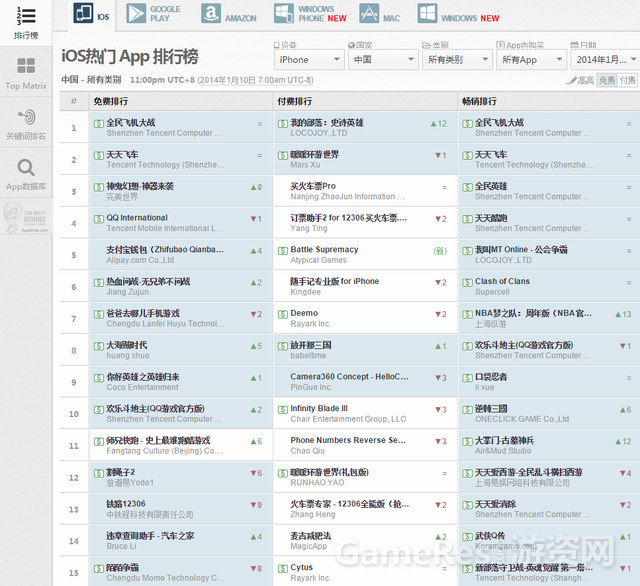Open 支付宝钱包 Zhifubao Qianbao link
Image resolution: width=640 pixels, height=586 pixels.
coord(165,250)
